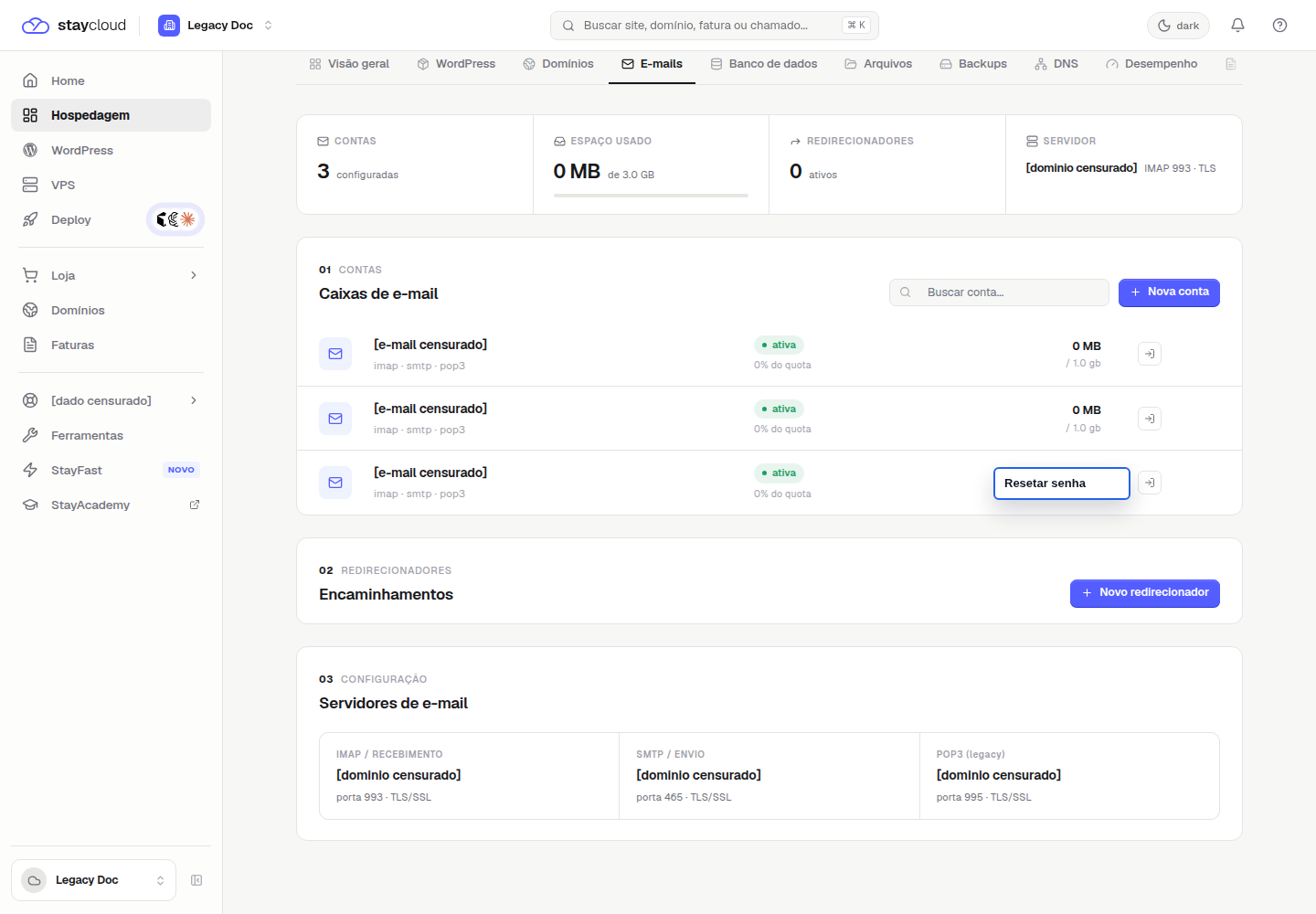The height and width of the screenshot is (914, 1316).
Task: Click the third account's ativa badge
Action: (779, 473)
